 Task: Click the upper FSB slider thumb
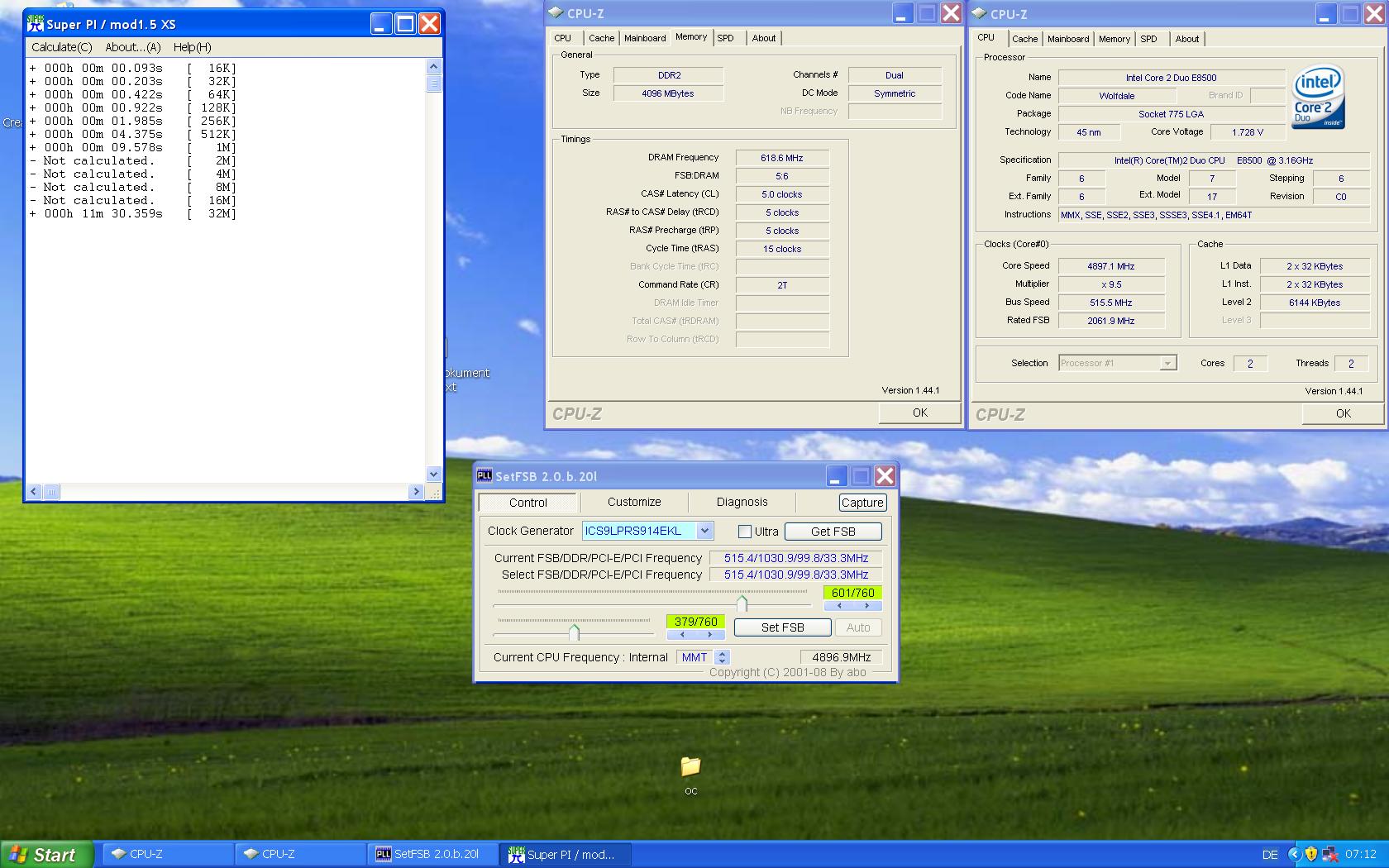click(x=742, y=603)
